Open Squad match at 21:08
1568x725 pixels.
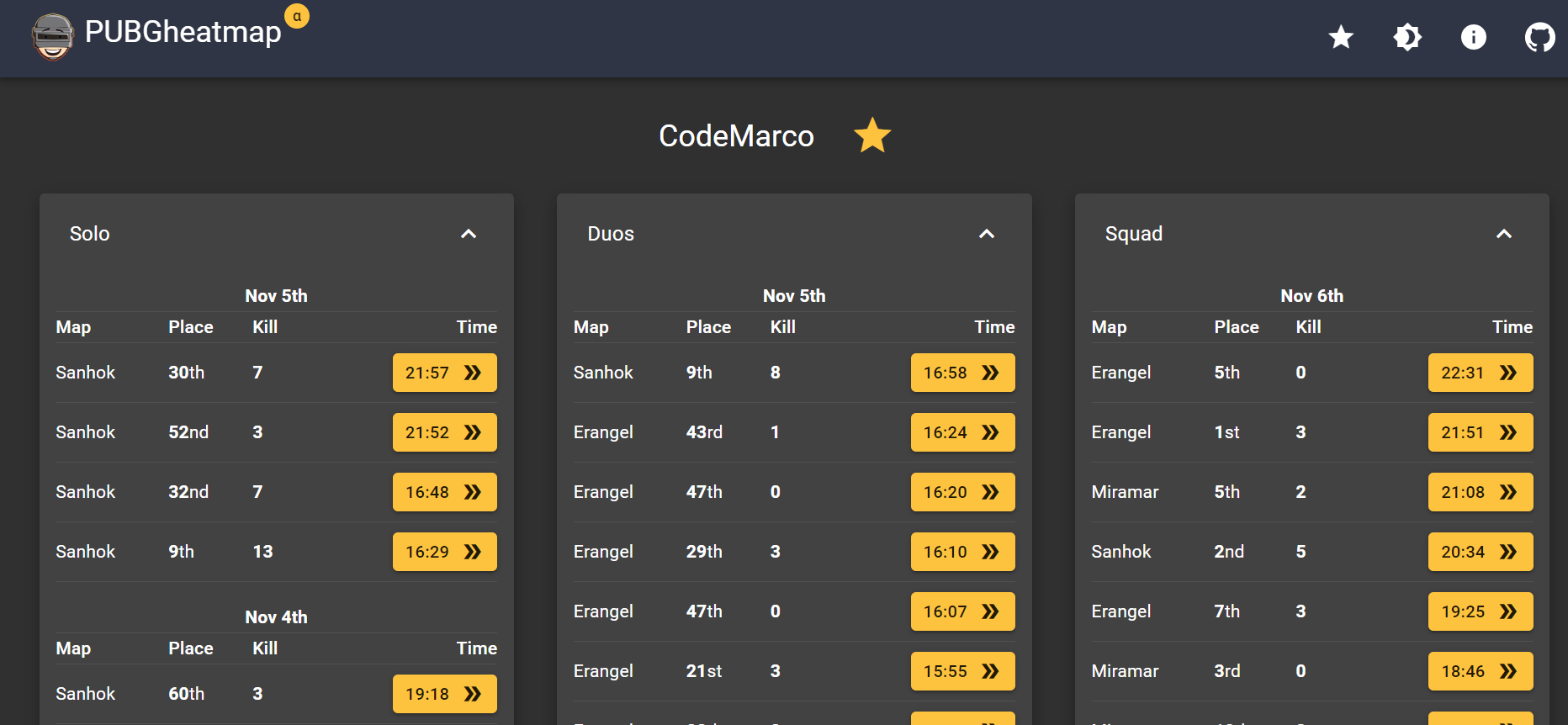1481,492
